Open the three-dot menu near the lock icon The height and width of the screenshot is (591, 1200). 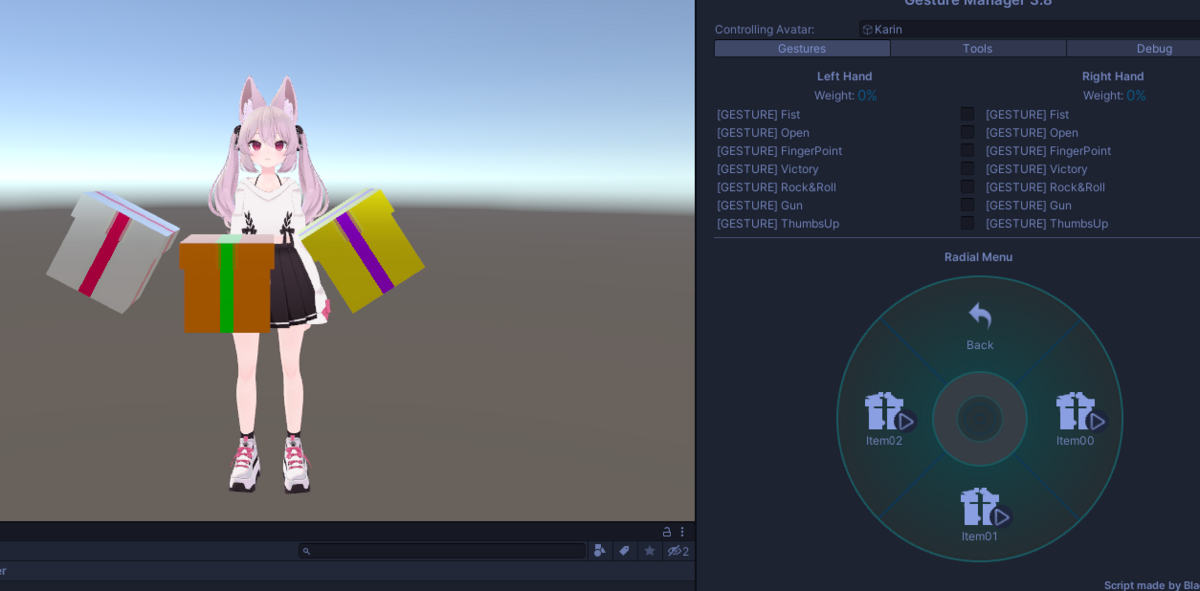tap(682, 531)
